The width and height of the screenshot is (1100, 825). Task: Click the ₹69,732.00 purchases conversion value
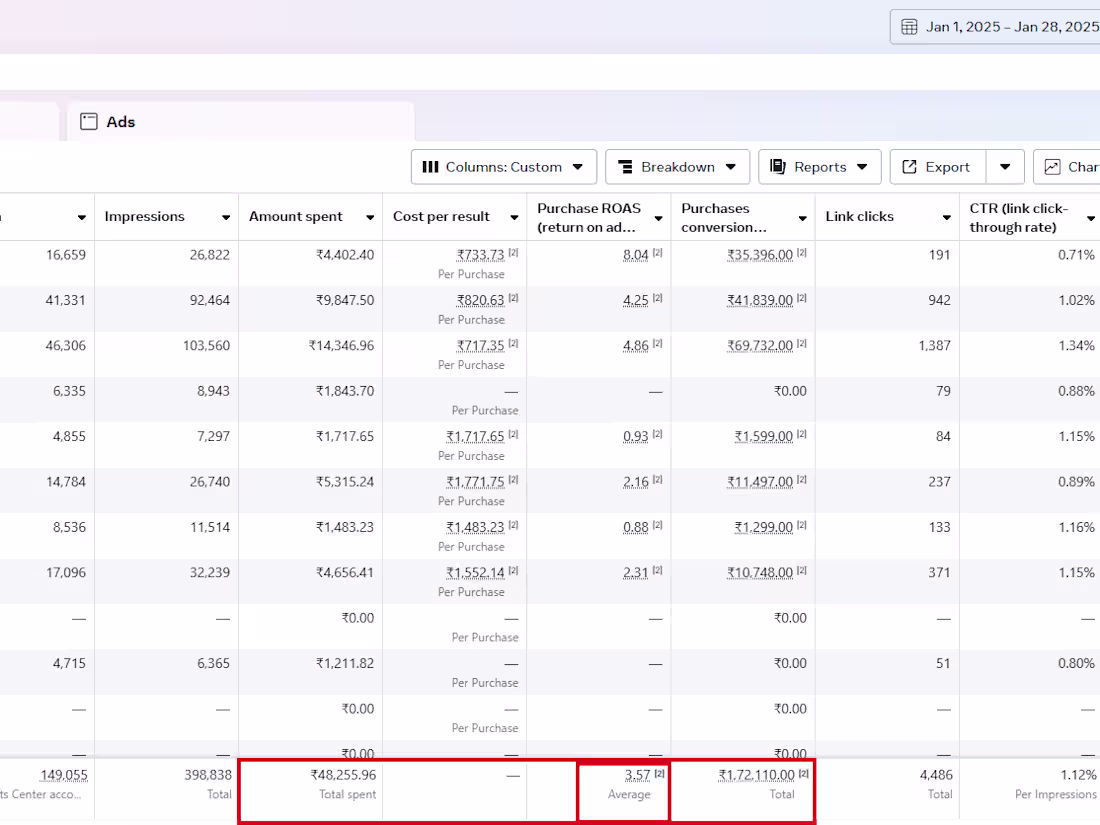(760, 346)
